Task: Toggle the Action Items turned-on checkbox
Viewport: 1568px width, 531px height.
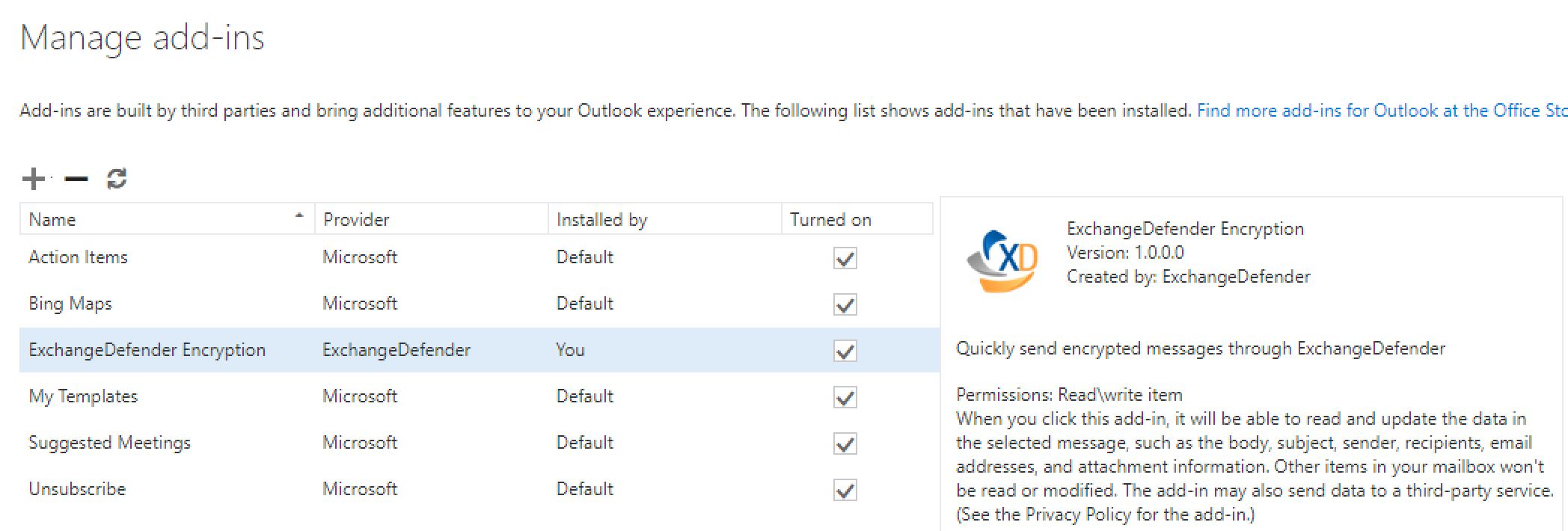Action: click(845, 259)
